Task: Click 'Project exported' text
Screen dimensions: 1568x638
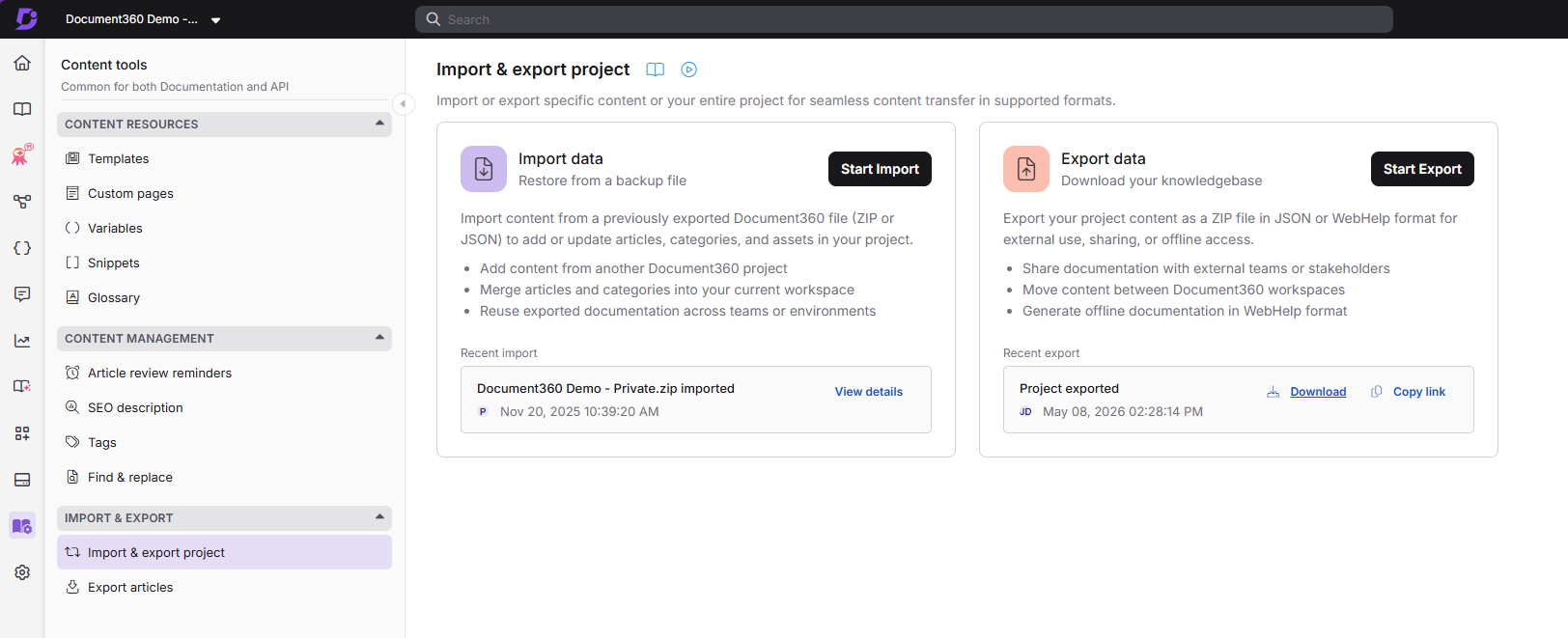Action: (1069, 389)
